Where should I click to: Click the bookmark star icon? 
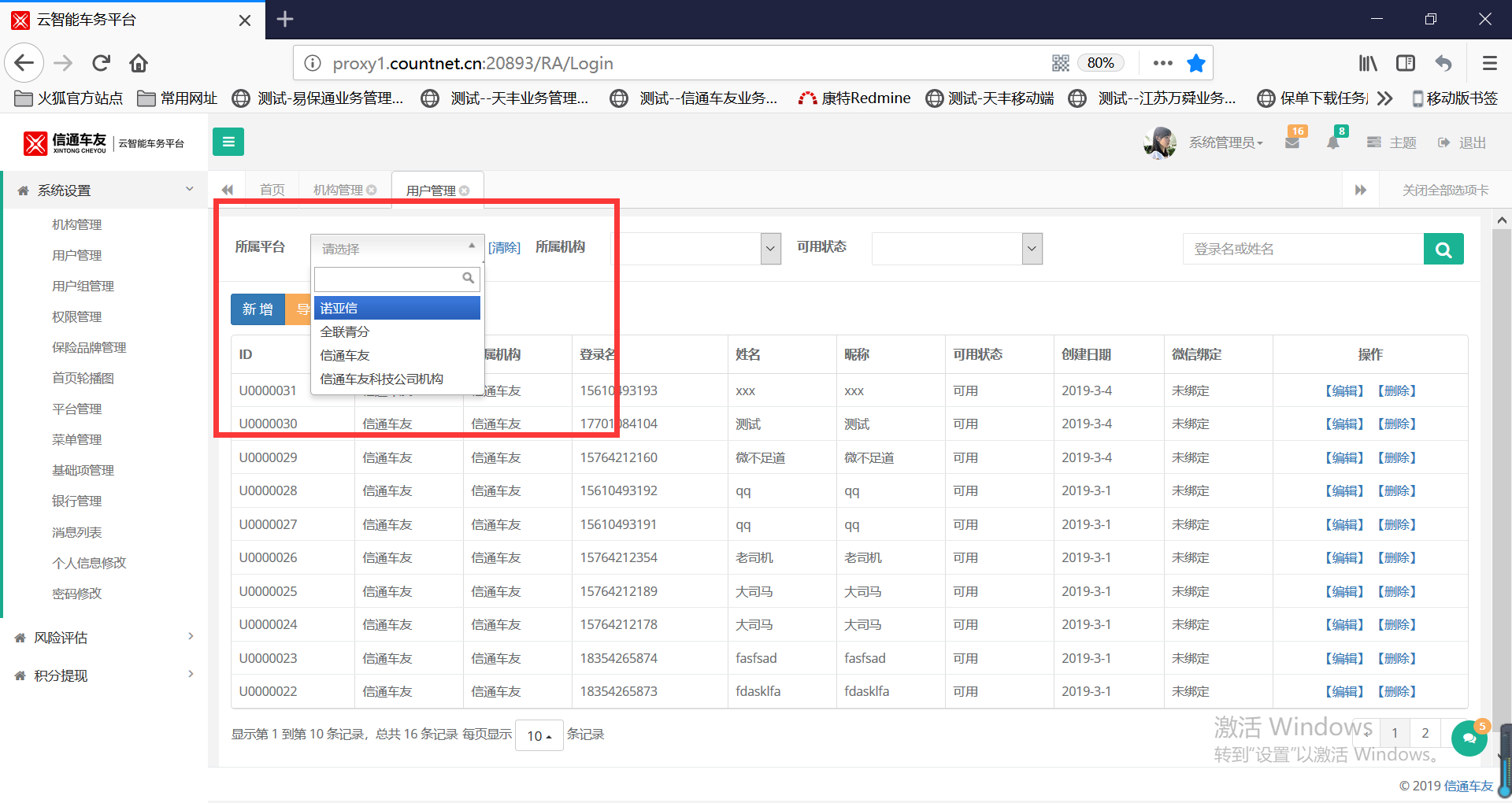(x=1196, y=63)
